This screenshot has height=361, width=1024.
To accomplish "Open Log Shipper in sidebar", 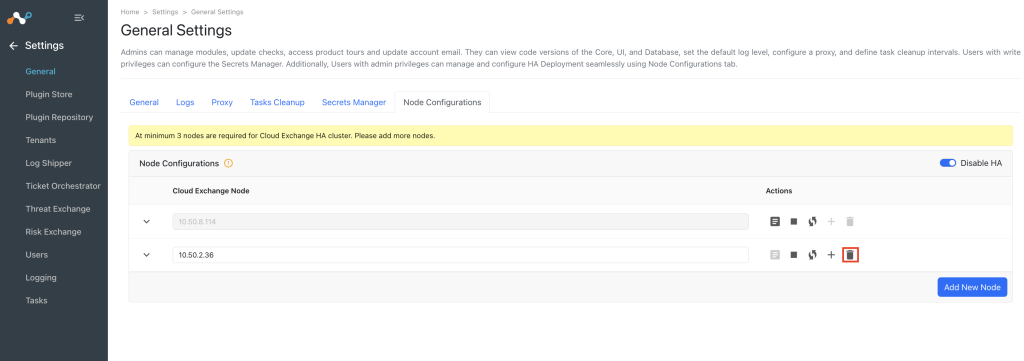I will 48,163.
